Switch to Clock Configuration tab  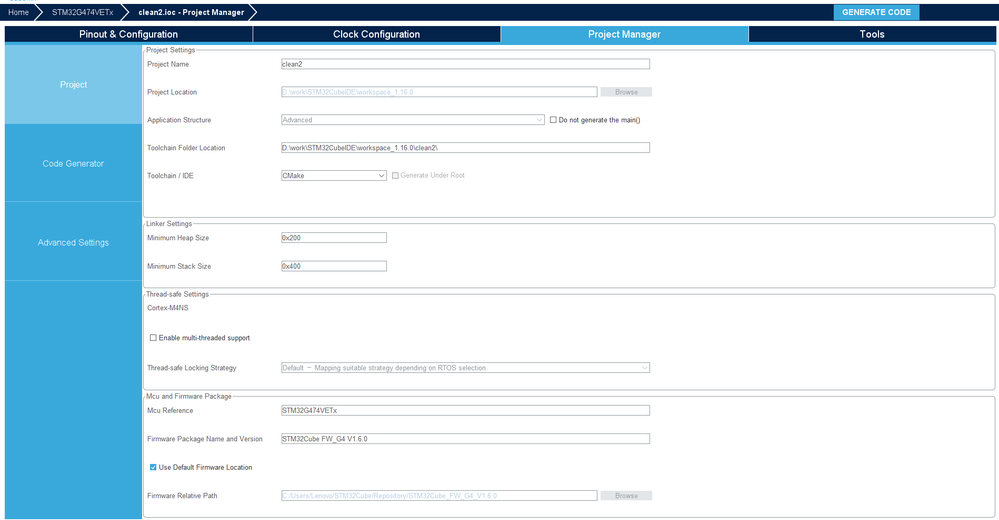point(377,34)
